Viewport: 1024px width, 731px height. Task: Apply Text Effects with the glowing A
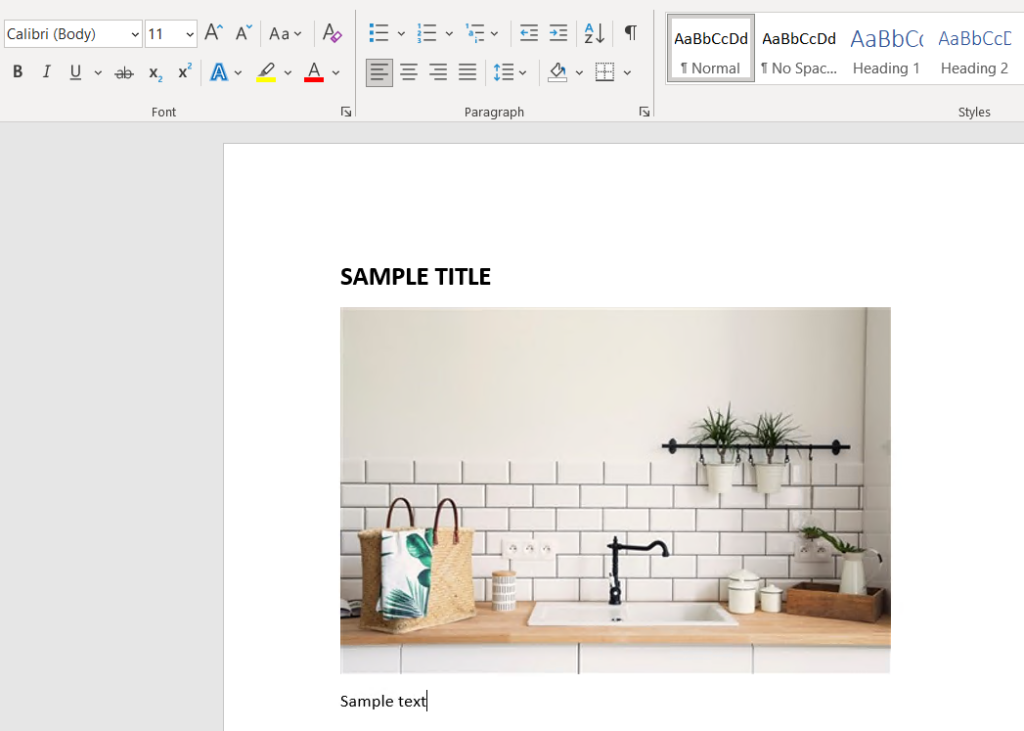click(219, 73)
